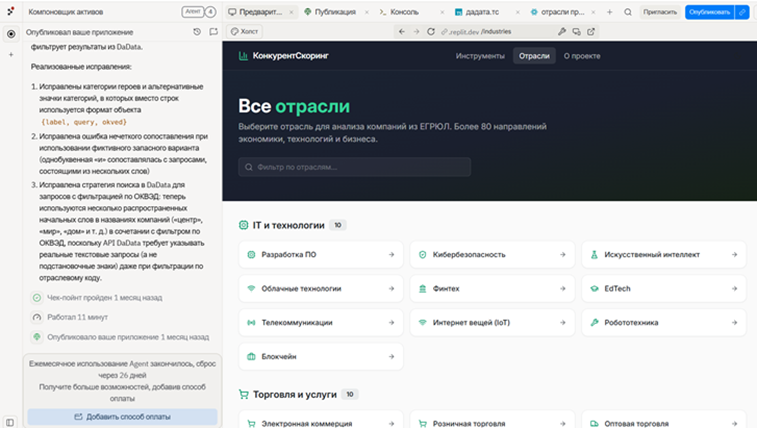757x428 pixels.
Task: Click the blue Опубликовать button
Action: [709, 12]
